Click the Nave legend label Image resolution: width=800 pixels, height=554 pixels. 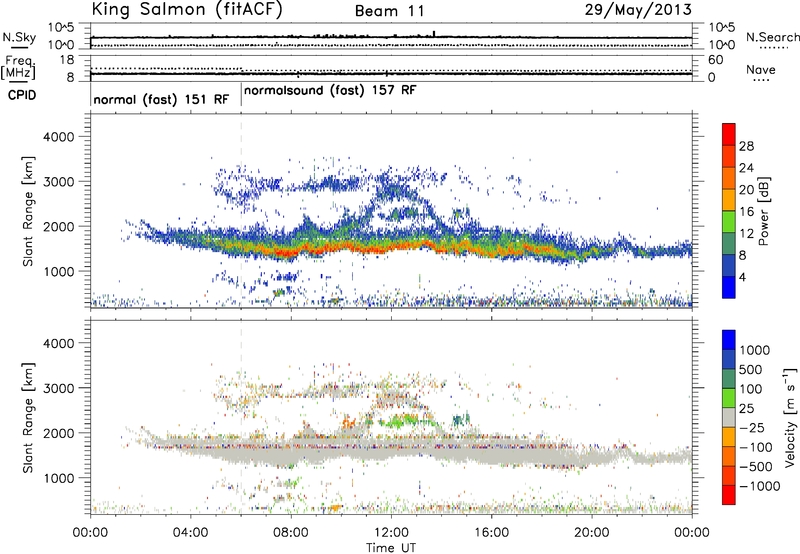(x=761, y=69)
